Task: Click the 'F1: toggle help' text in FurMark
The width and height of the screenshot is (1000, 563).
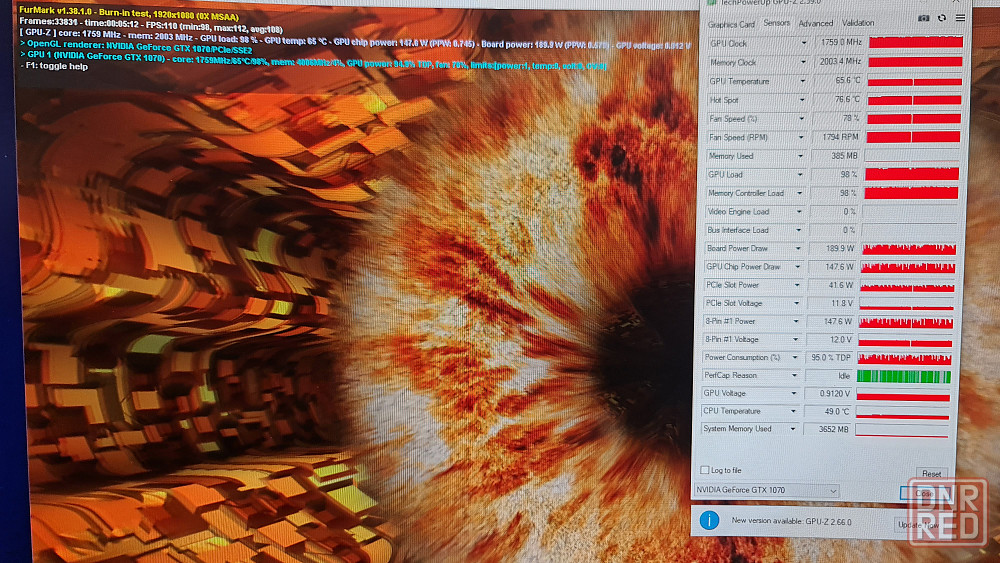Action: pyautogui.click(x=54, y=66)
